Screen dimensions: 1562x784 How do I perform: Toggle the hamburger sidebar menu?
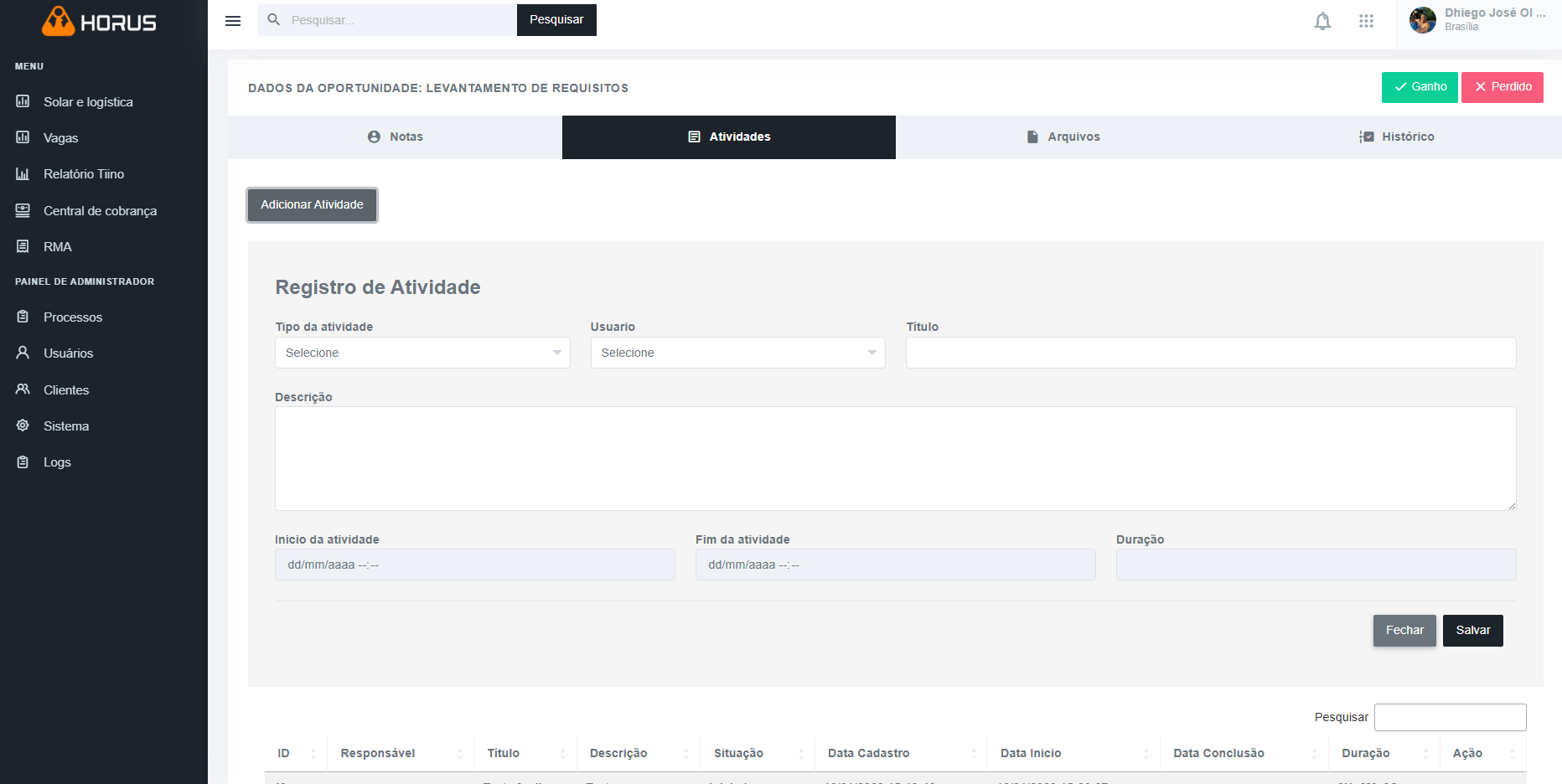click(233, 21)
